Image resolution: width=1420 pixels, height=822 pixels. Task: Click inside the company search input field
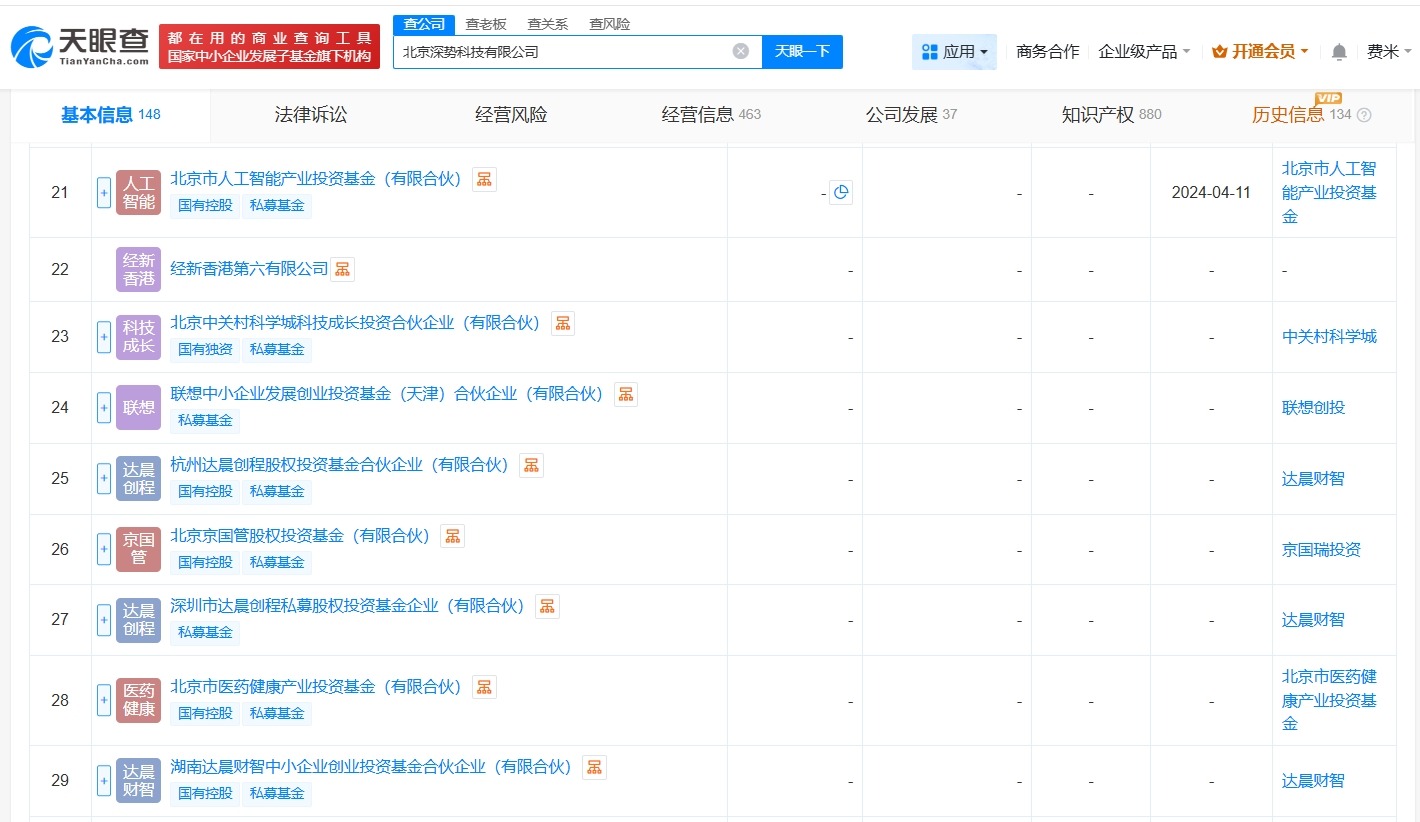(x=560, y=51)
